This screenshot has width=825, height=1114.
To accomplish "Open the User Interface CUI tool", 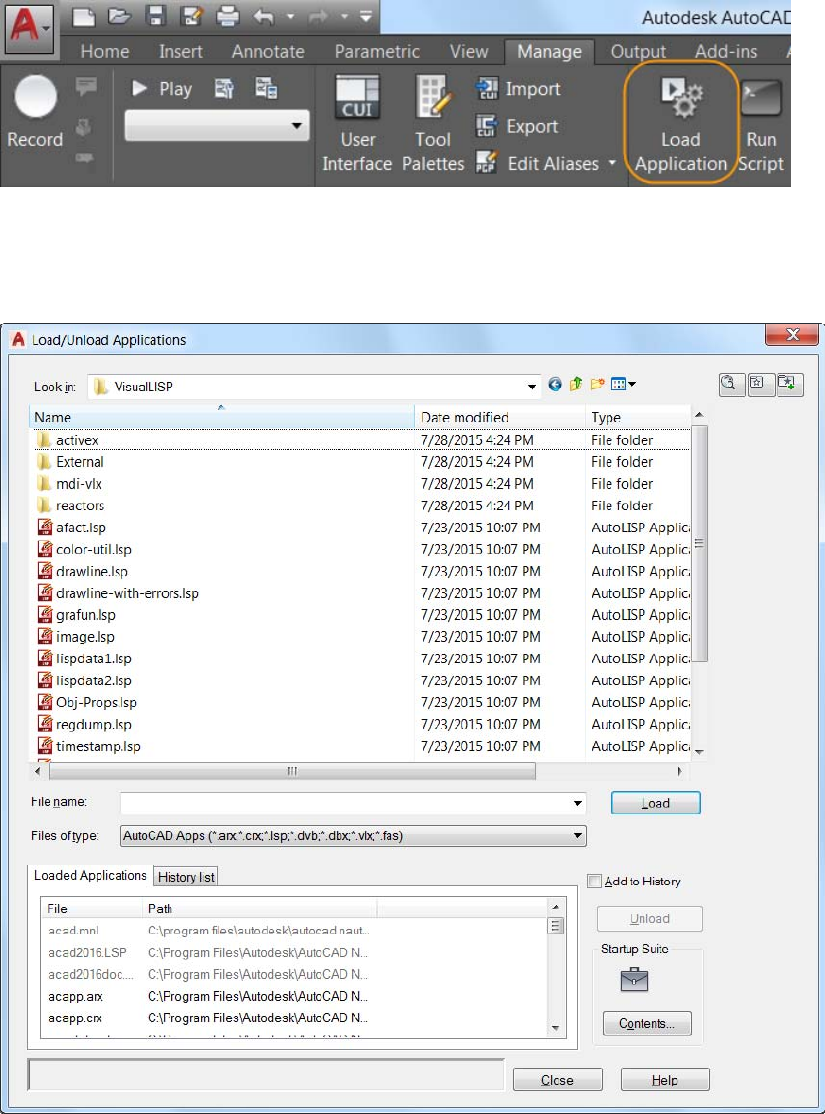I will tap(357, 124).
